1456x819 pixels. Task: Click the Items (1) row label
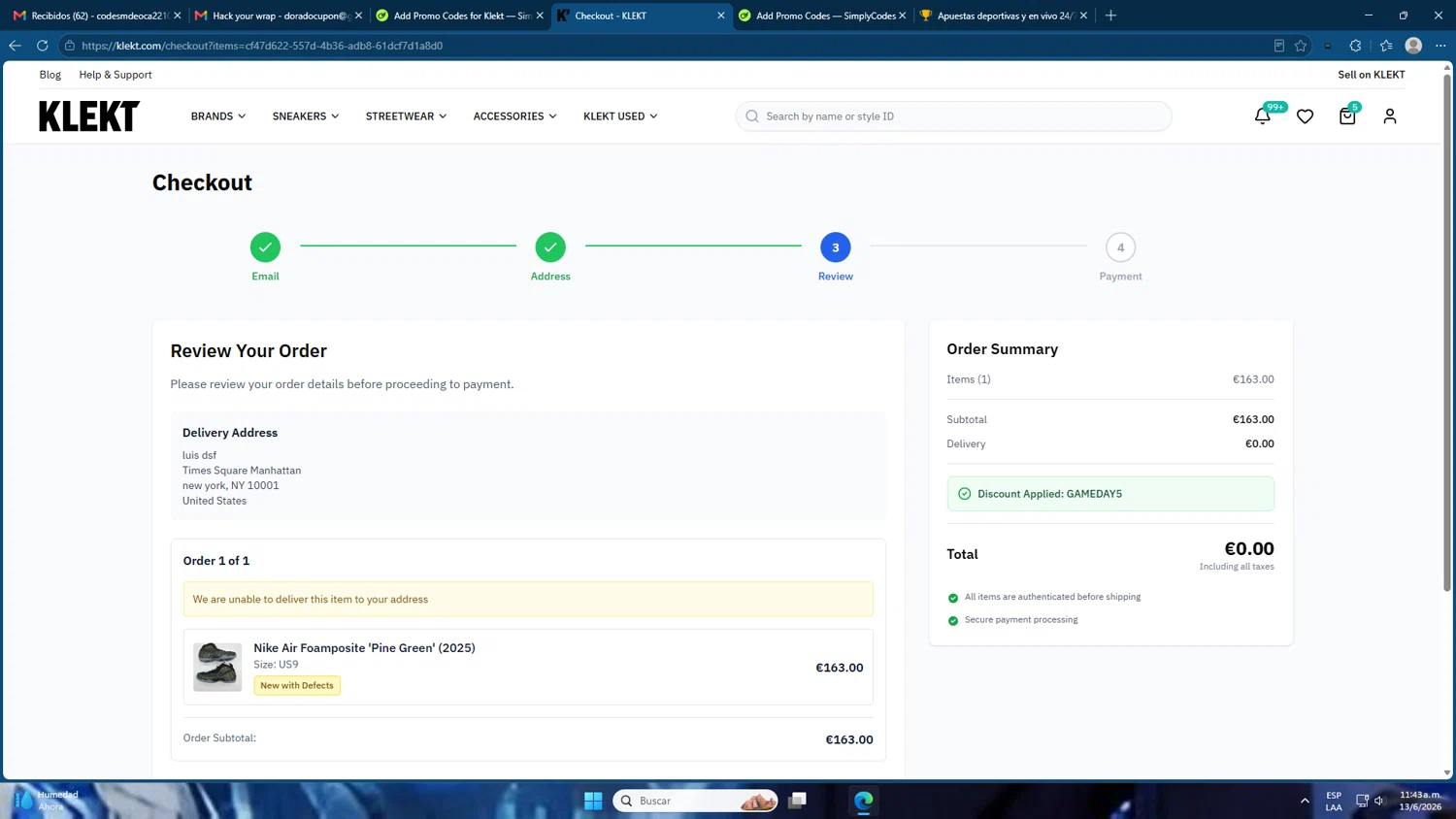pyautogui.click(x=969, y=379)
